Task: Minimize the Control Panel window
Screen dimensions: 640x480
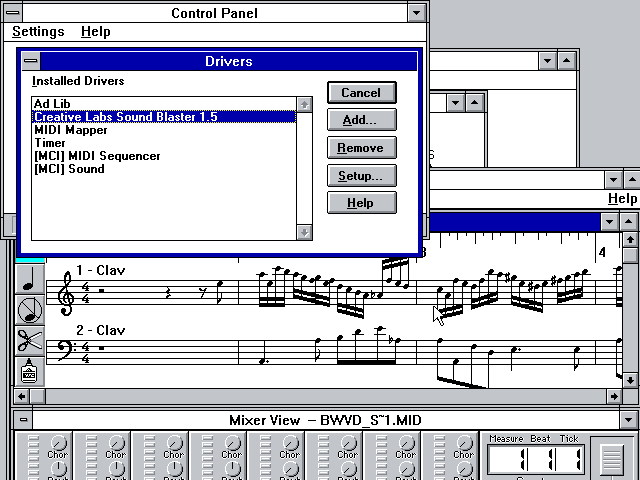Action: tap(416, 13)
